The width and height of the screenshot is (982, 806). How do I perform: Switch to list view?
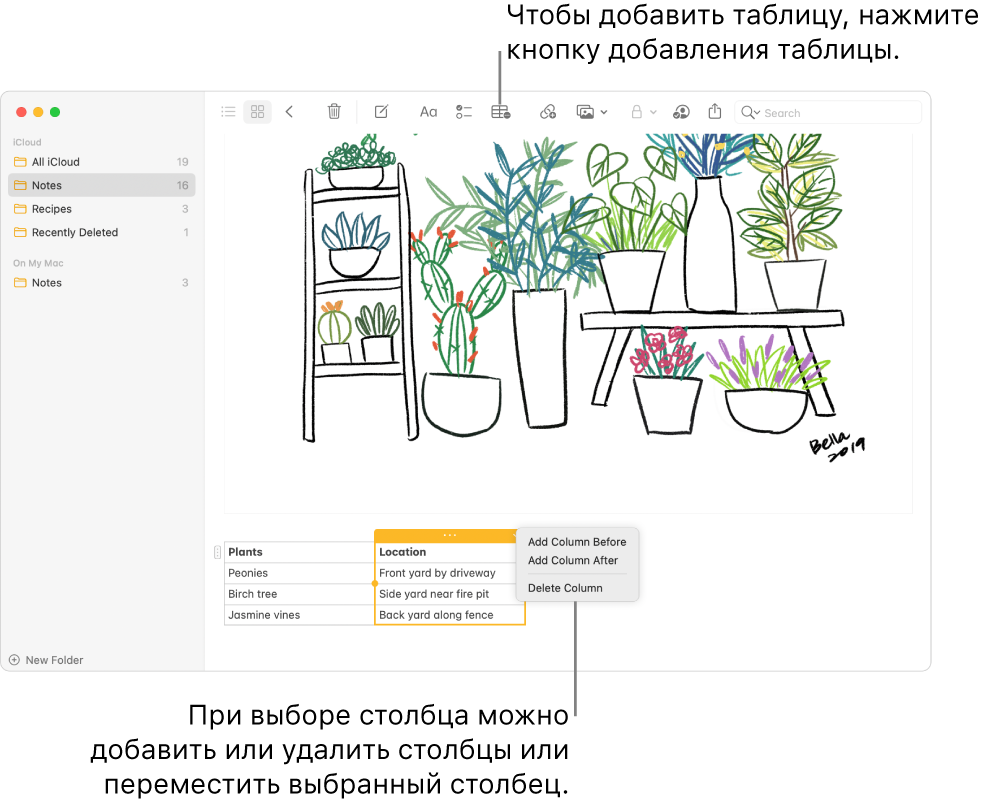point(228,112)
